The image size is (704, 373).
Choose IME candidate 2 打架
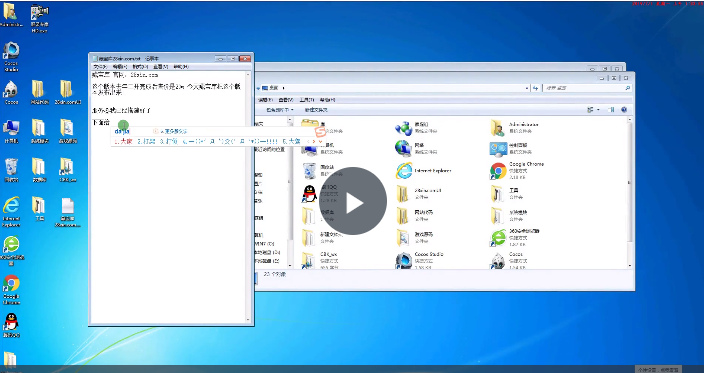click(146, 141)
